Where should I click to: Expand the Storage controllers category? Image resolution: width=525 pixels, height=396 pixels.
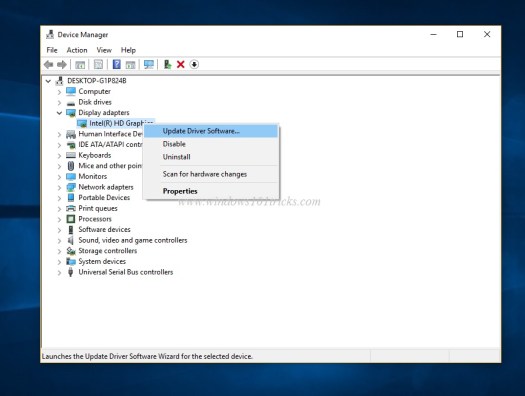[x=59, y=251]
